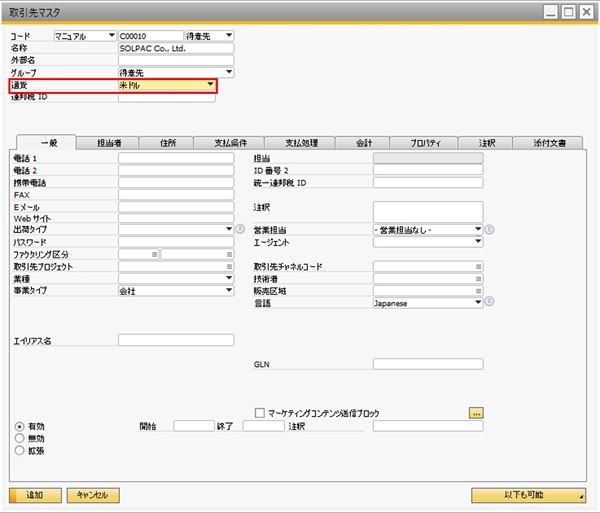Click the Eメール input field
Screen dimensions: 600x513
176,207
